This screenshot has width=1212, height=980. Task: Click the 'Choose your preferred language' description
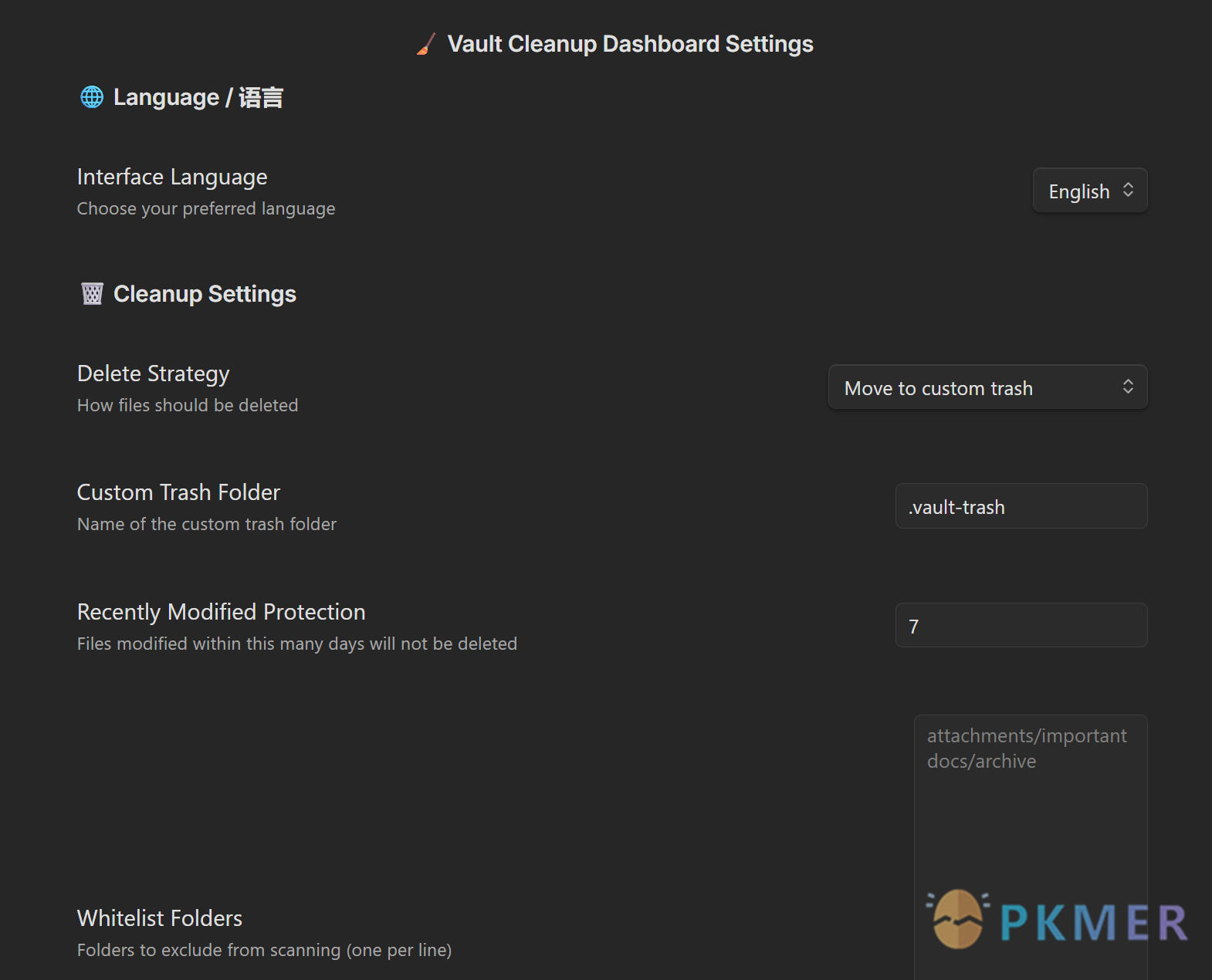coord(206,209)
